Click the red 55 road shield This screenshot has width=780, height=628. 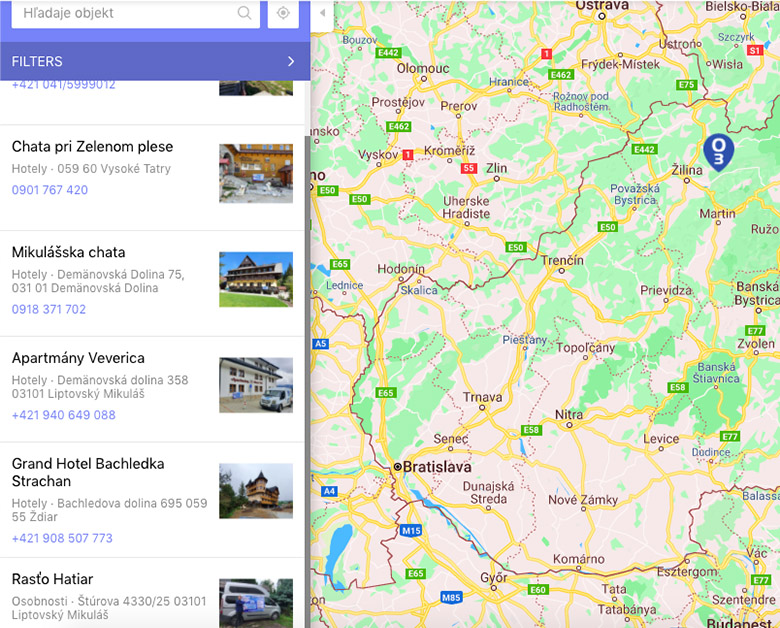click(469, 168)
